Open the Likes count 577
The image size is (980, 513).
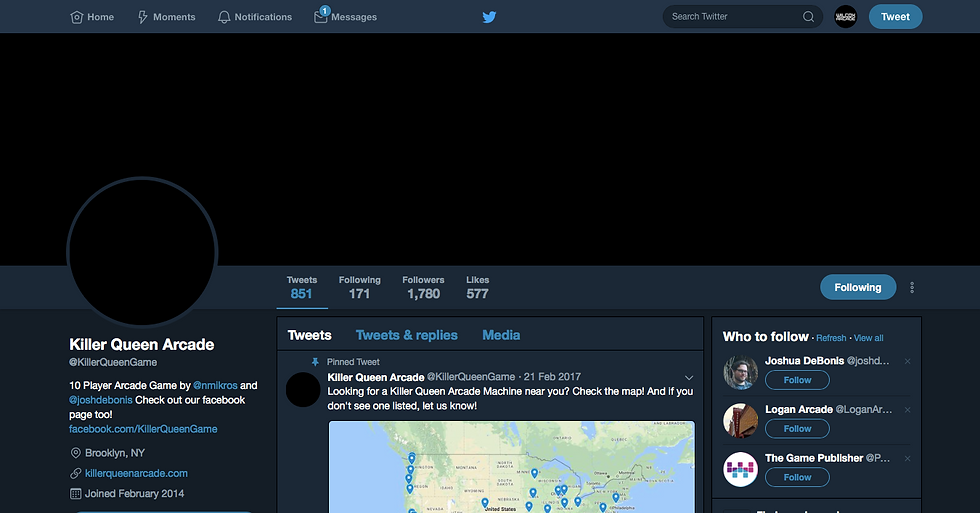click(478, 287)
